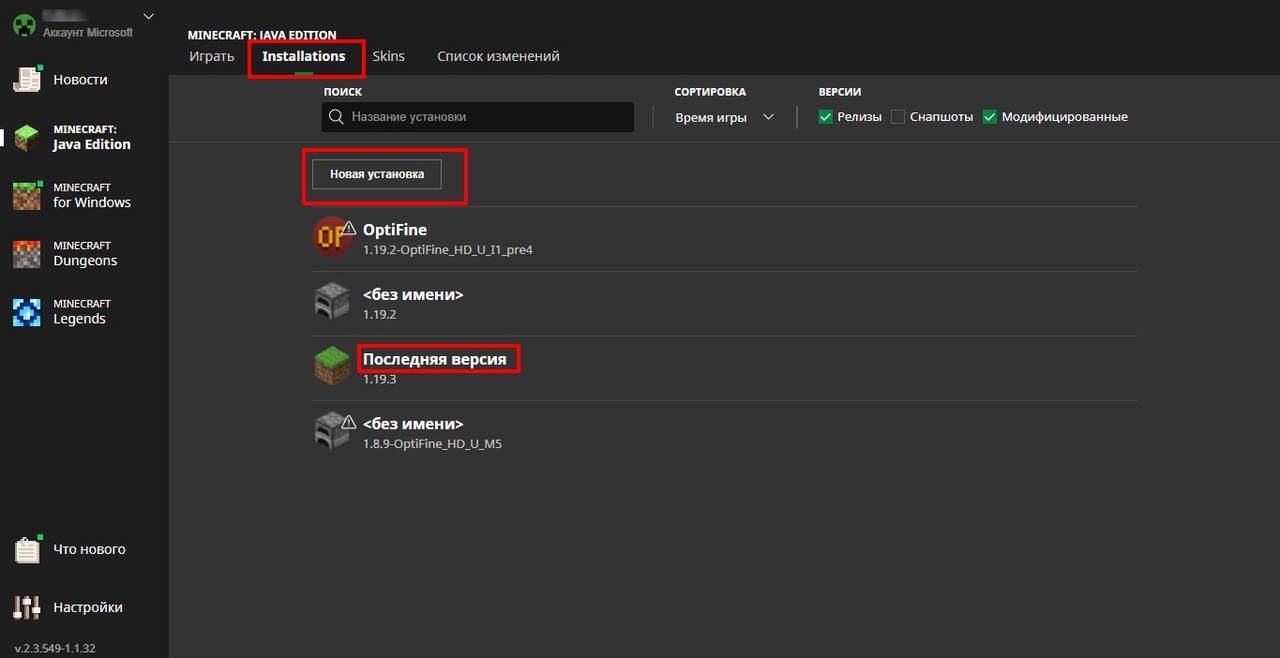The height and width of the screenshot is (658, 1280).
Task: Click the search magnifier icon
Action: [337, 117]
